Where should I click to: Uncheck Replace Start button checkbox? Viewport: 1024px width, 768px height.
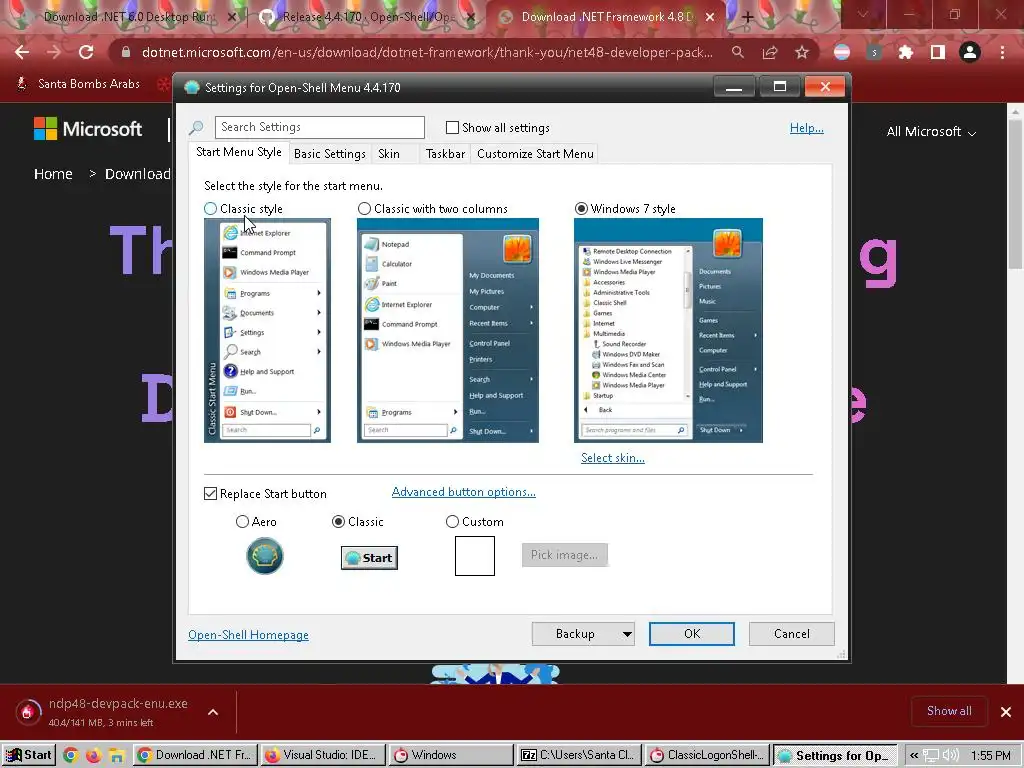click(x=210, y=494)
